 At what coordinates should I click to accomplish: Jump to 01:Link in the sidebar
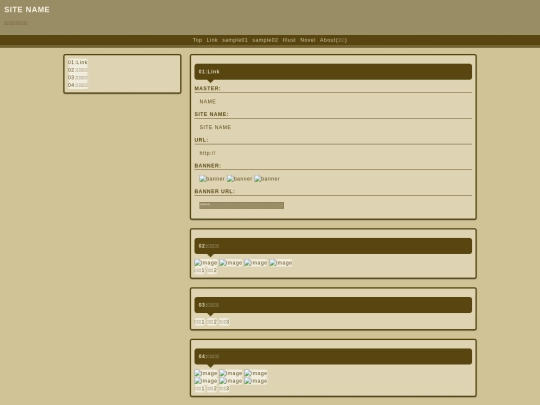77,62
